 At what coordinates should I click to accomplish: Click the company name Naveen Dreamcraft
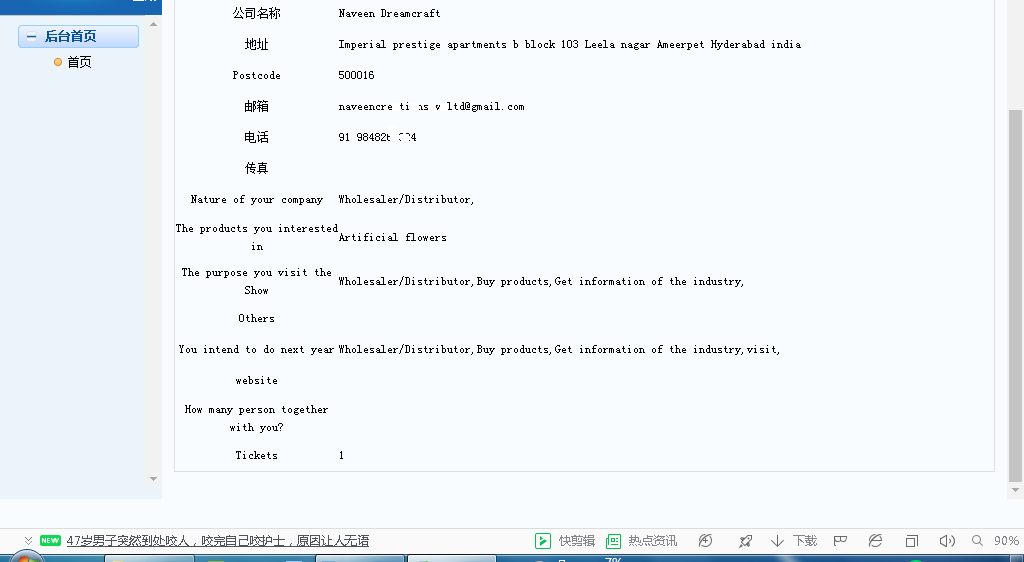(x=389, y=13)
